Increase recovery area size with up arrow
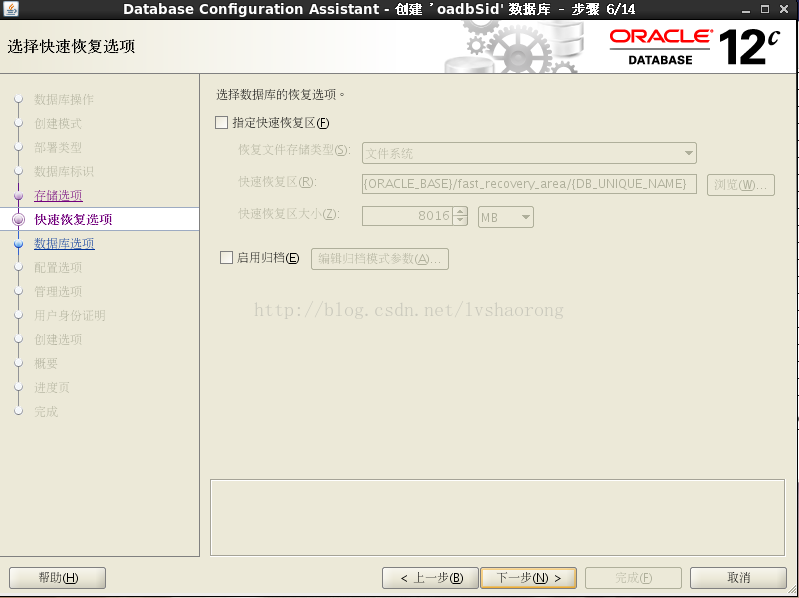 (x=460, y=211)
